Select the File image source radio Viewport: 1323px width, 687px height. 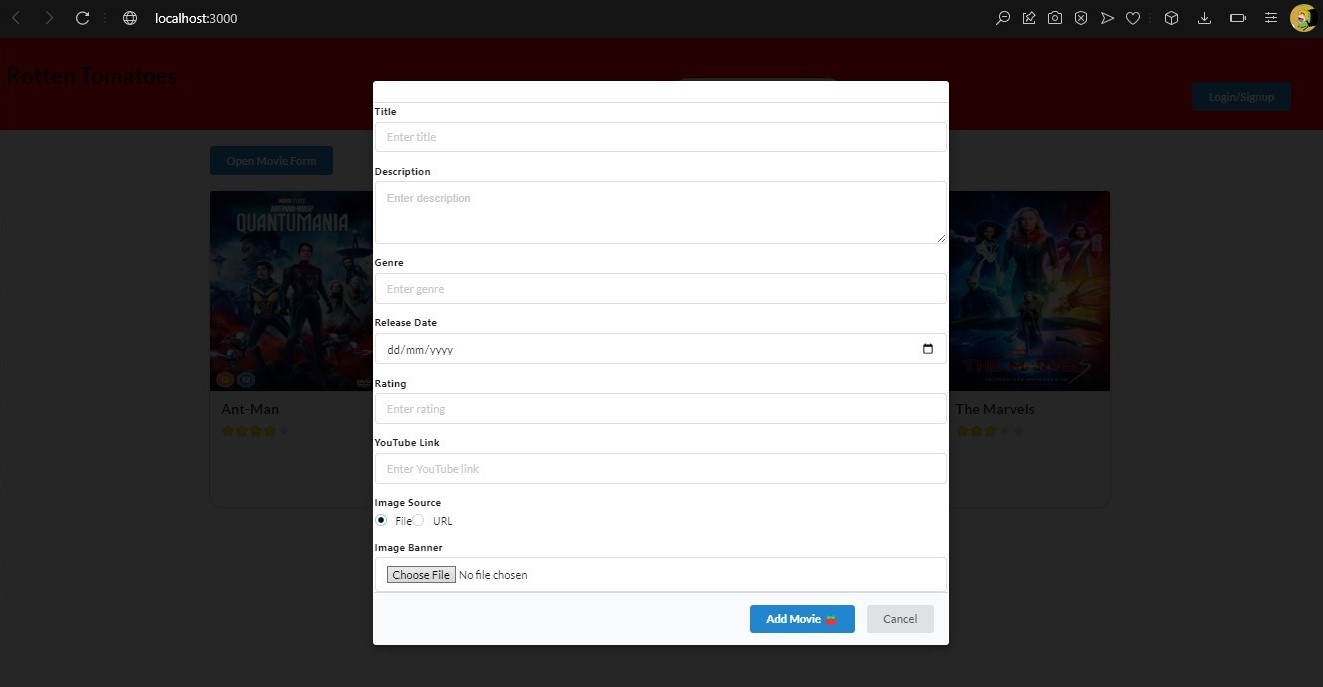381,520
